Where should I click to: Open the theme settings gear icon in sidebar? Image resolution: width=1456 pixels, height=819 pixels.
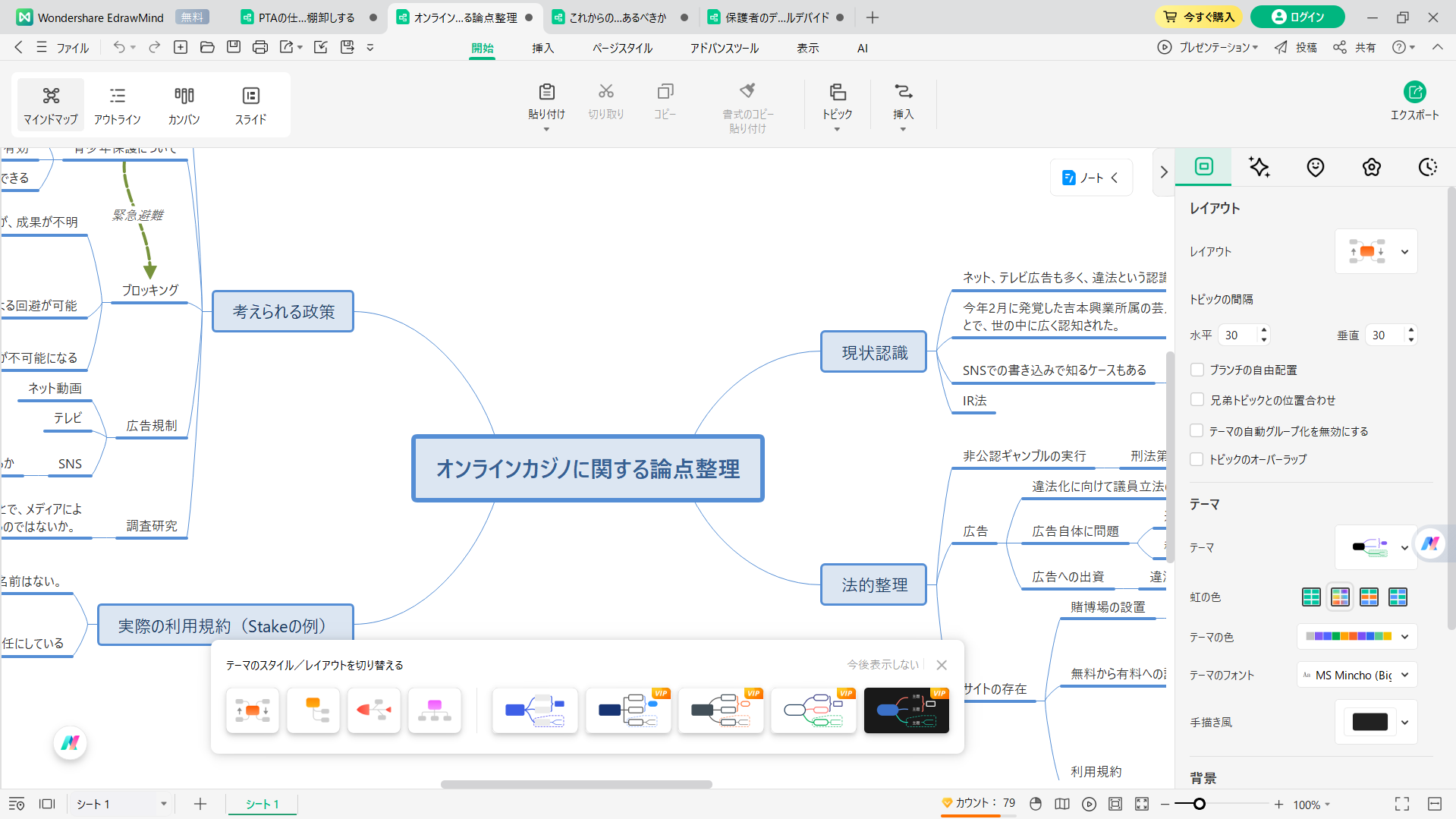point(1371,167)
